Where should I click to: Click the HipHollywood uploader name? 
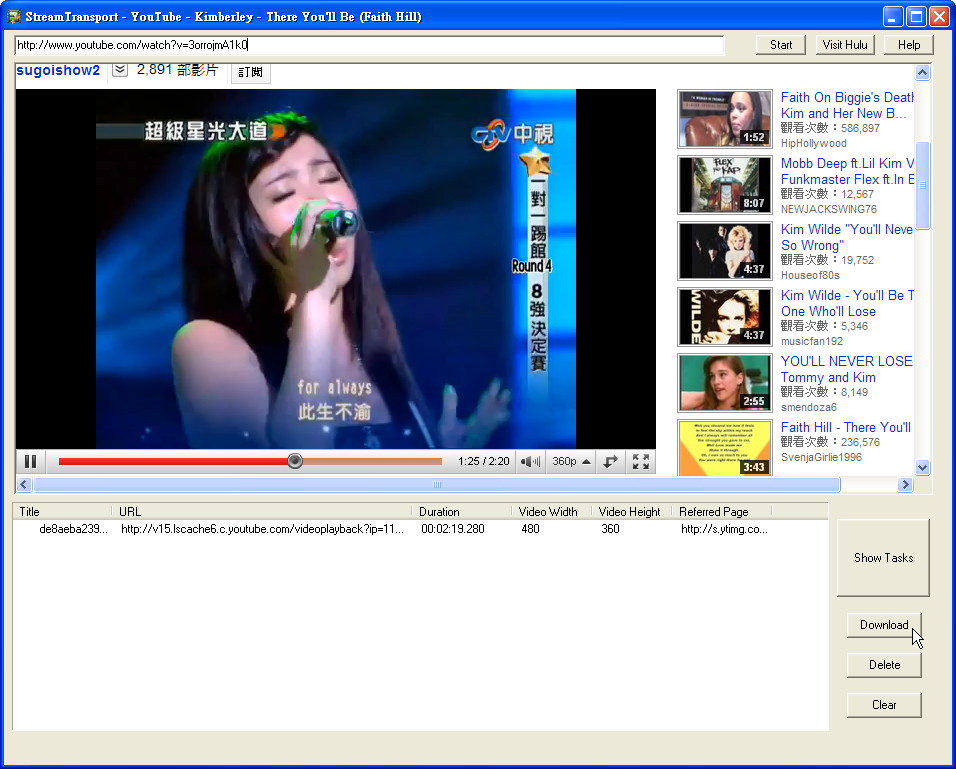813,143
